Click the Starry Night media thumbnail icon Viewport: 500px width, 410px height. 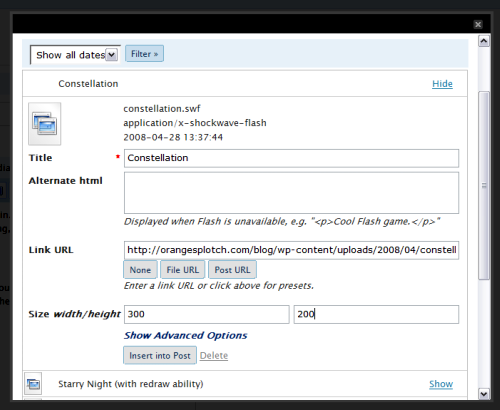pyautogui.click(x=33, y=384)
